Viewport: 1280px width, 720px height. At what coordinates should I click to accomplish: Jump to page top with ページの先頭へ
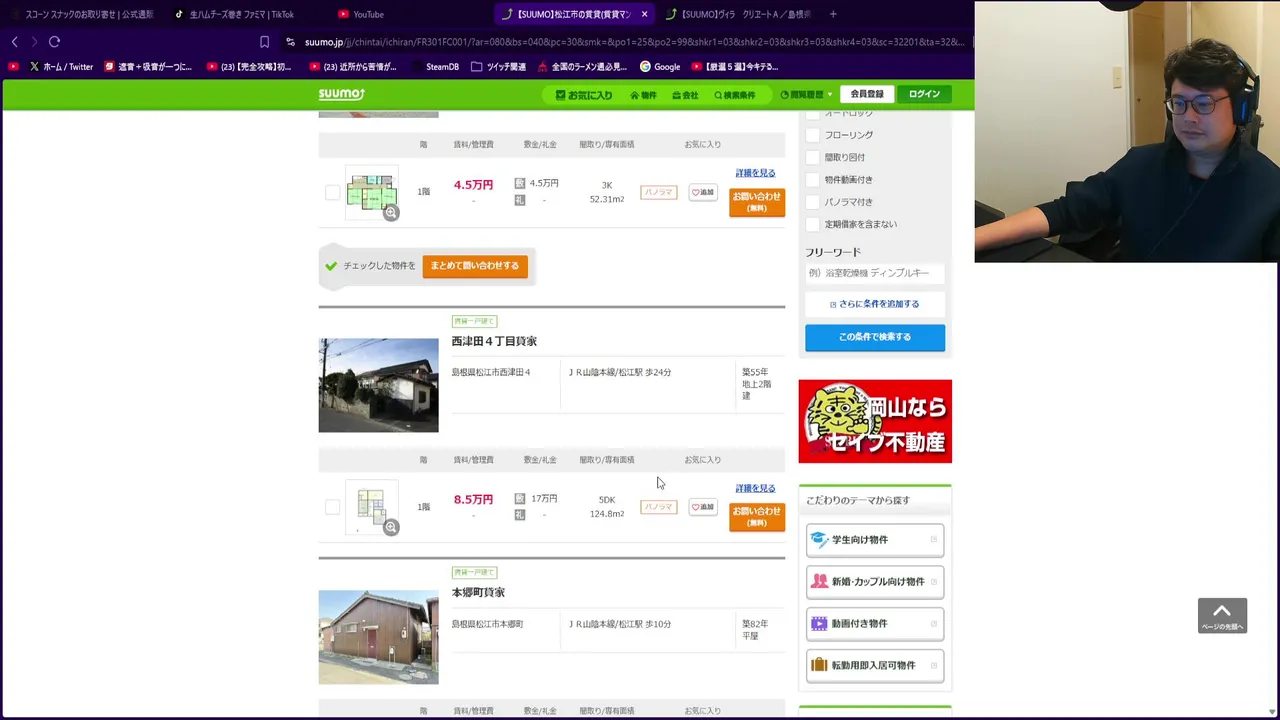(x=1222, y=616)
